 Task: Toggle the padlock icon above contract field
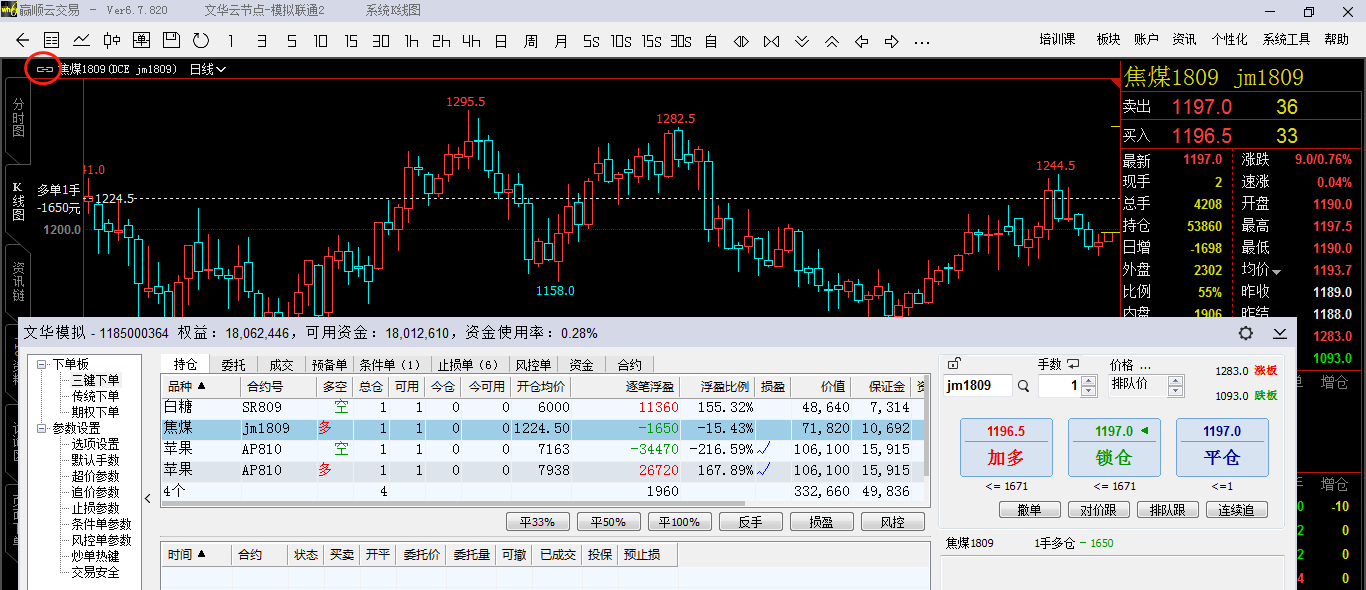coord(954,364)
